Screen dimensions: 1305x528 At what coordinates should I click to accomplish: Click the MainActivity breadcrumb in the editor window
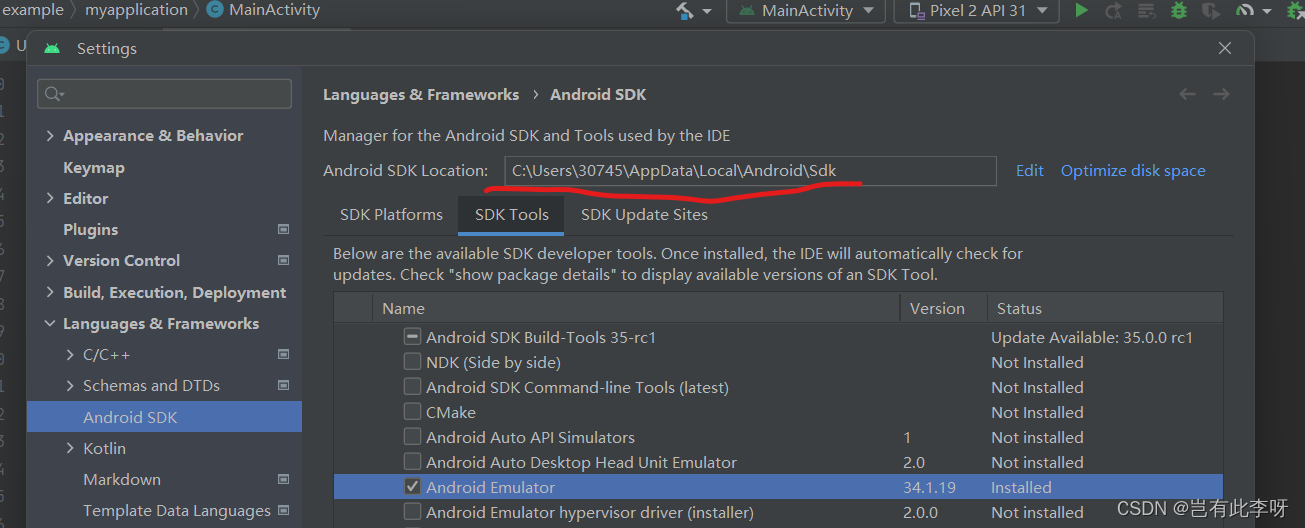coord(264,10)
